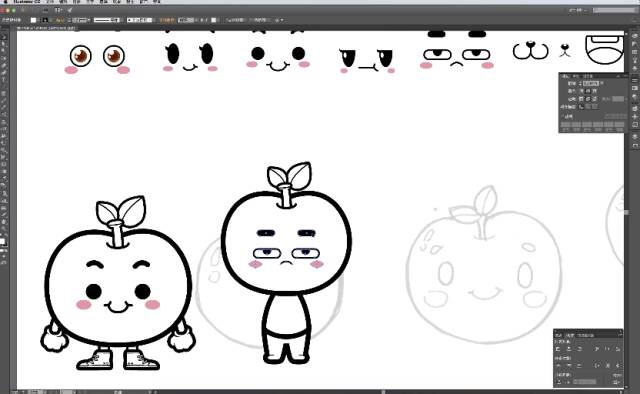Image resolution: width=640 pixels, height=394 pixels.
Task: Click vertical align bottom icon
Action: [x=618, y=349]
